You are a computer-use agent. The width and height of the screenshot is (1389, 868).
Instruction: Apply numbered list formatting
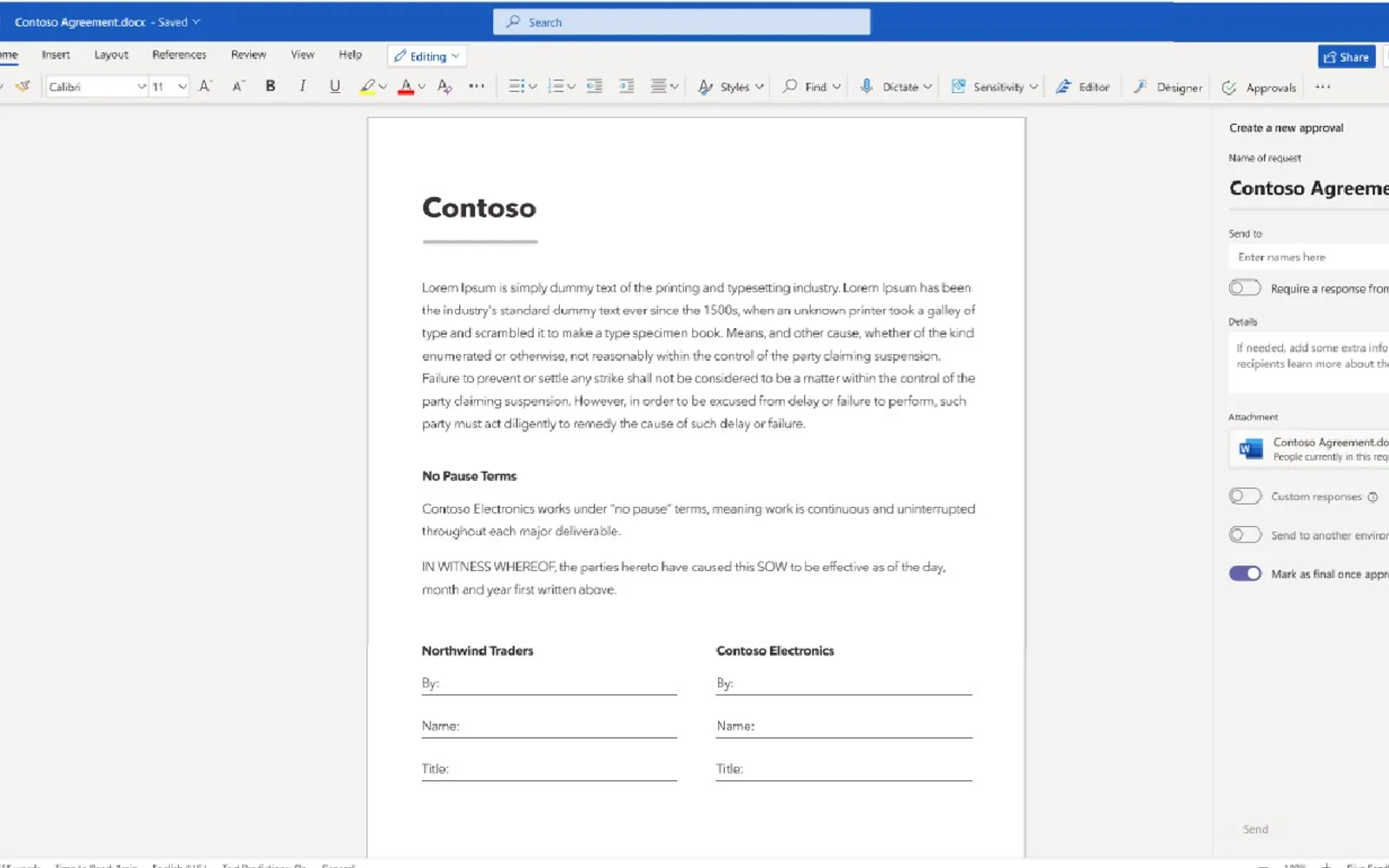tap(556, 86)
